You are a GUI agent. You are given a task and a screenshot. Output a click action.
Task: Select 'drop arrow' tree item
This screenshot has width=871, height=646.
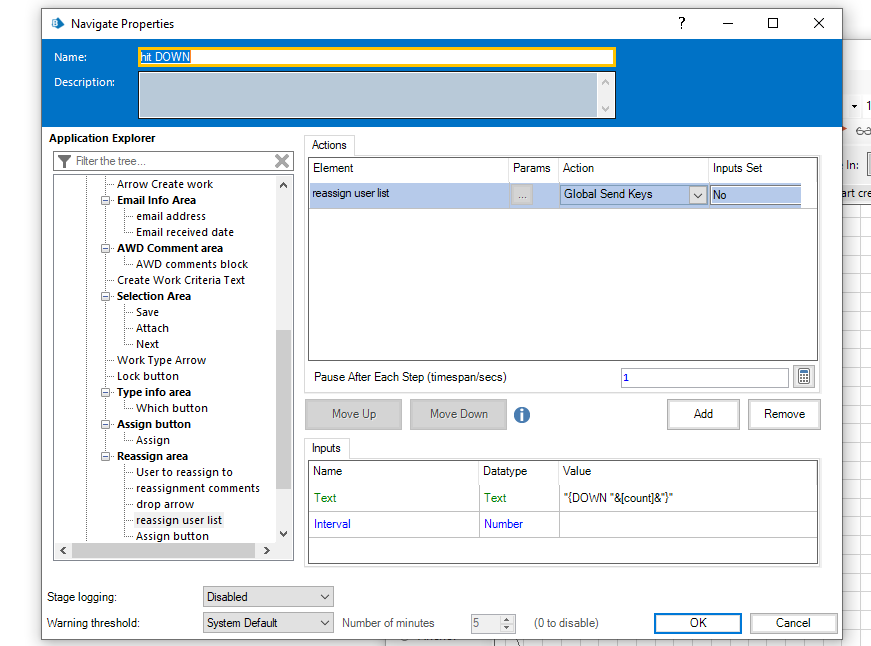click(x=165, y=504)
